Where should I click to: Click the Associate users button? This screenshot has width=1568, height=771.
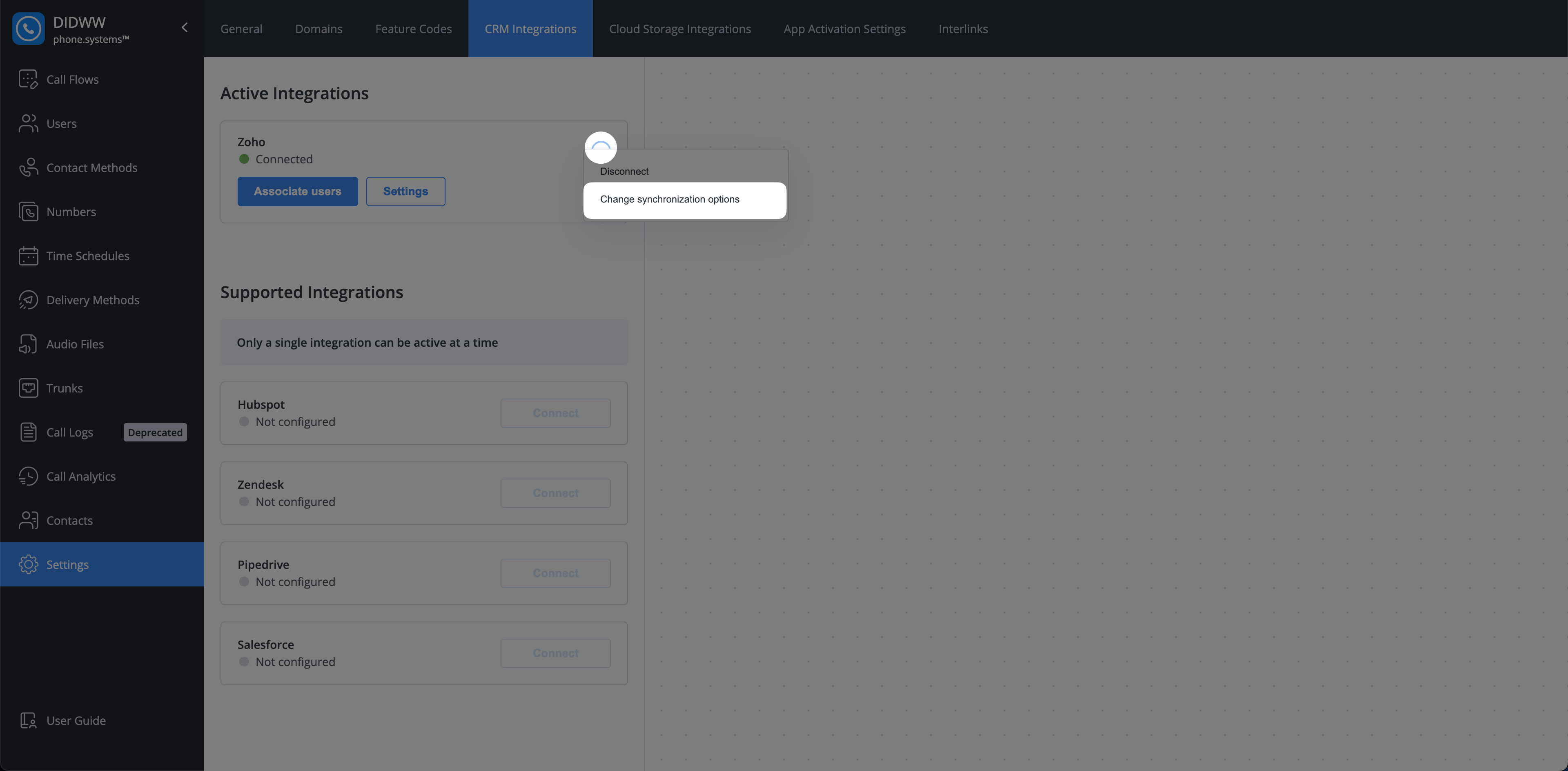(298, 191)
